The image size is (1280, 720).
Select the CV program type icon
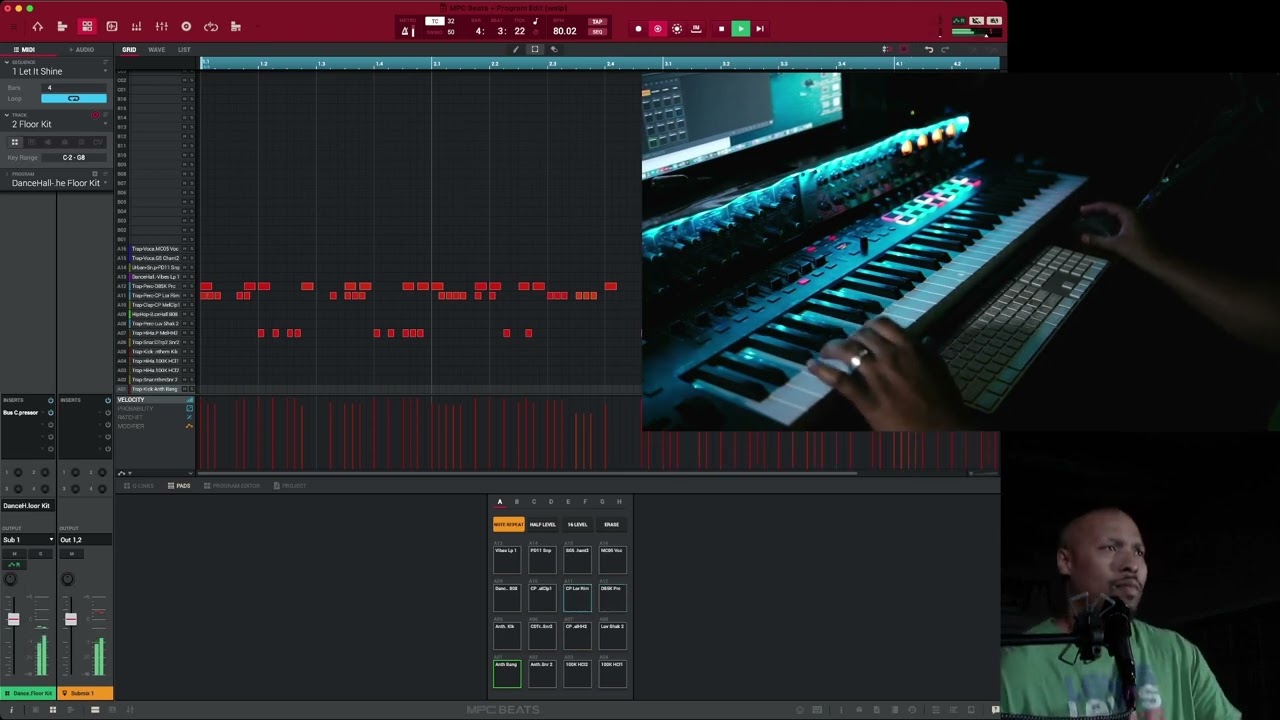point(96,142)
